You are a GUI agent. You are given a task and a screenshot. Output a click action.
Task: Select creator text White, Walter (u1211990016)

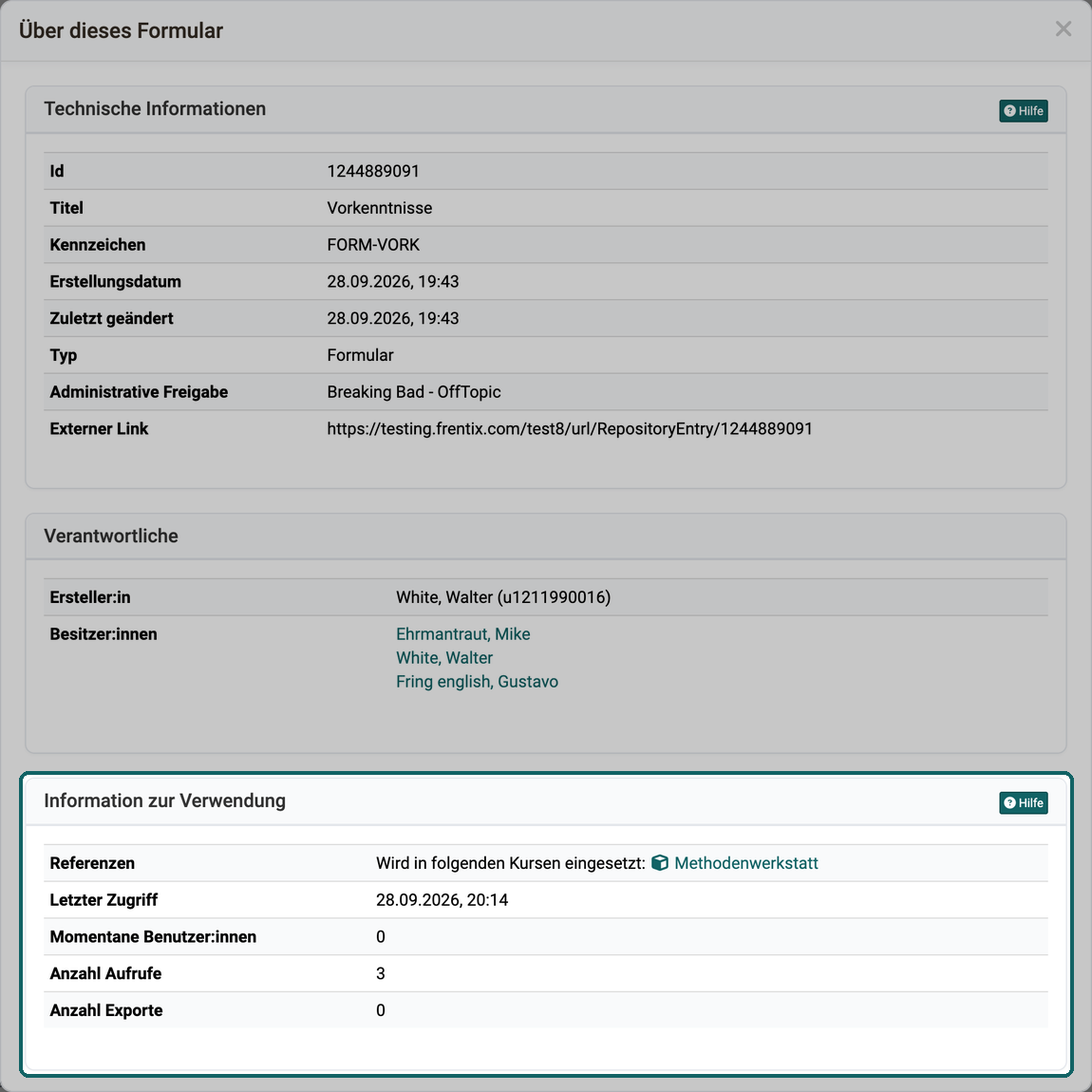coord(503,597)
